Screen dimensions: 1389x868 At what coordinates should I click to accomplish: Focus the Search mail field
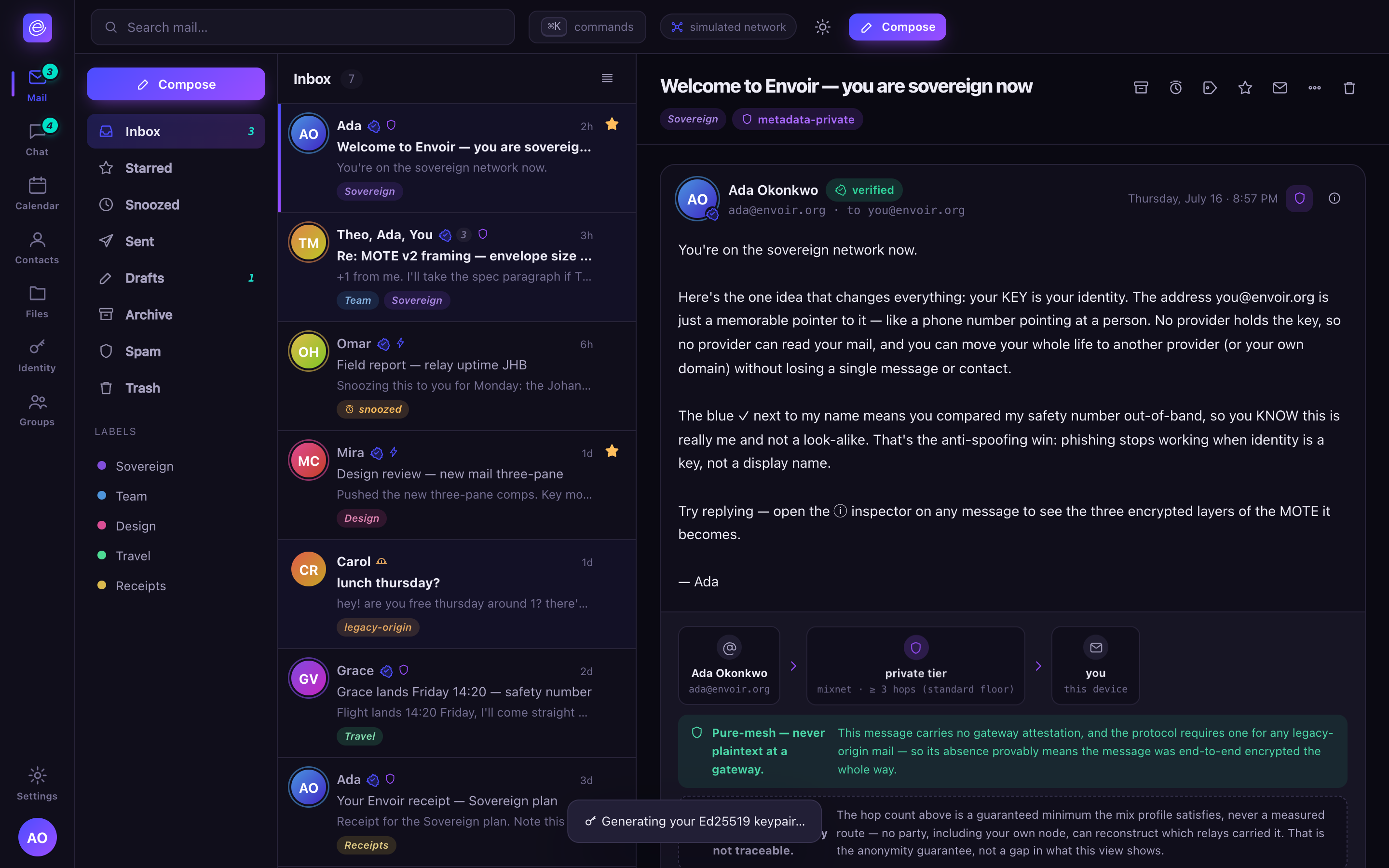tap(302, 27)
